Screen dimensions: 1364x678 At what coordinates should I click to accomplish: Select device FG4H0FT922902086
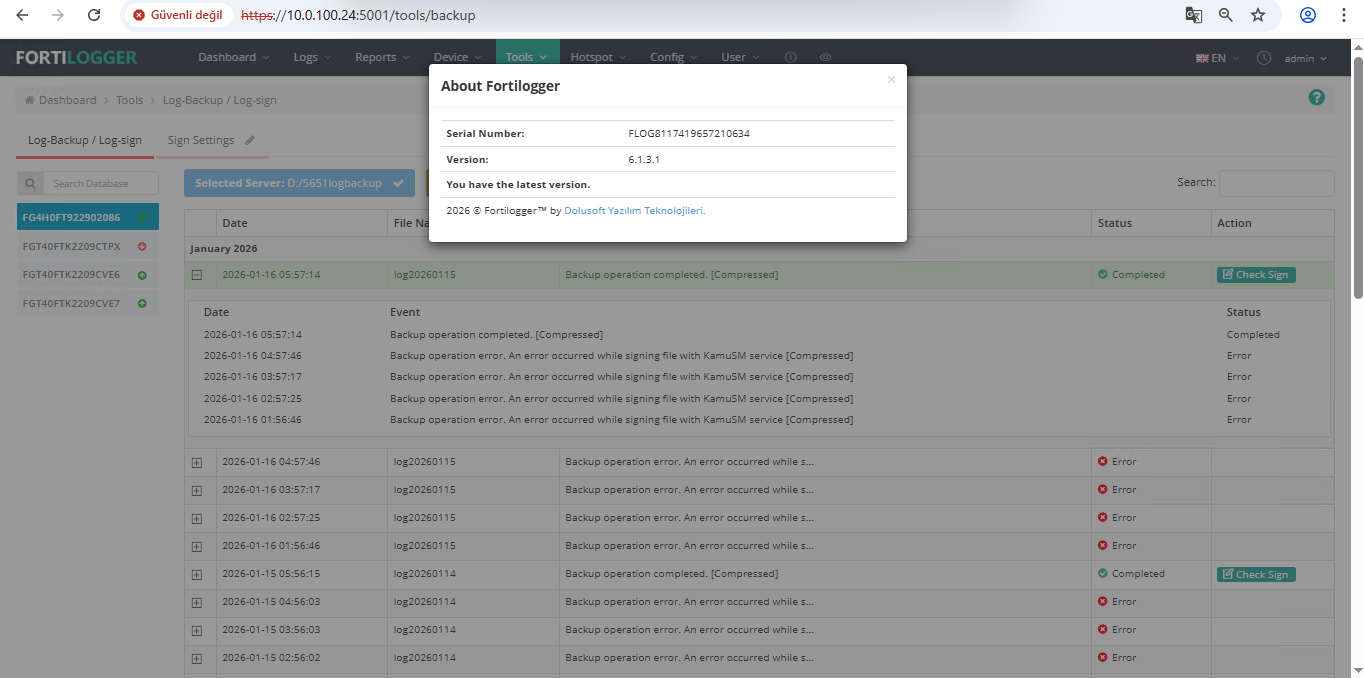pos(88,217)
